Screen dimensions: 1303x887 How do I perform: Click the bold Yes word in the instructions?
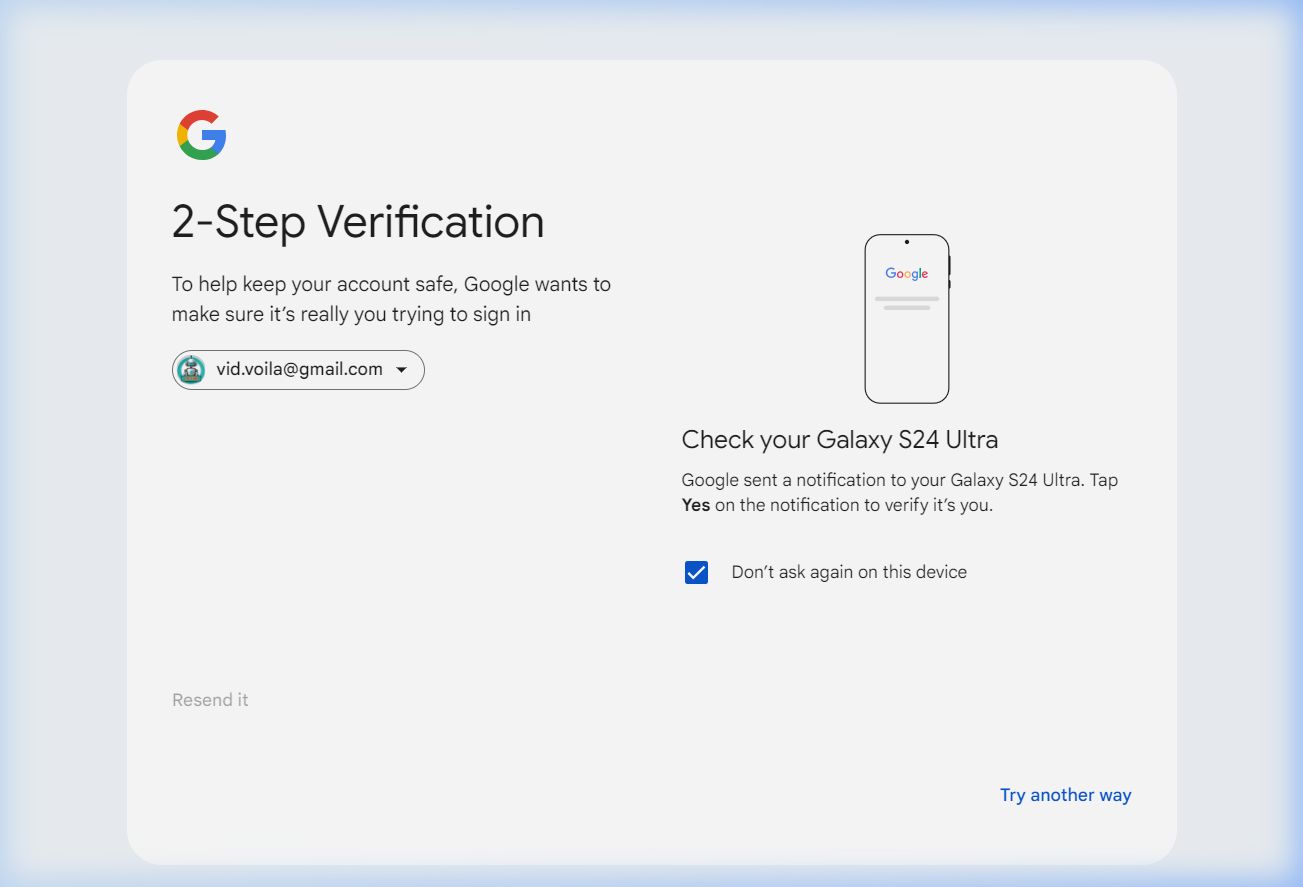pyautogui.click(x=696, y=505)
